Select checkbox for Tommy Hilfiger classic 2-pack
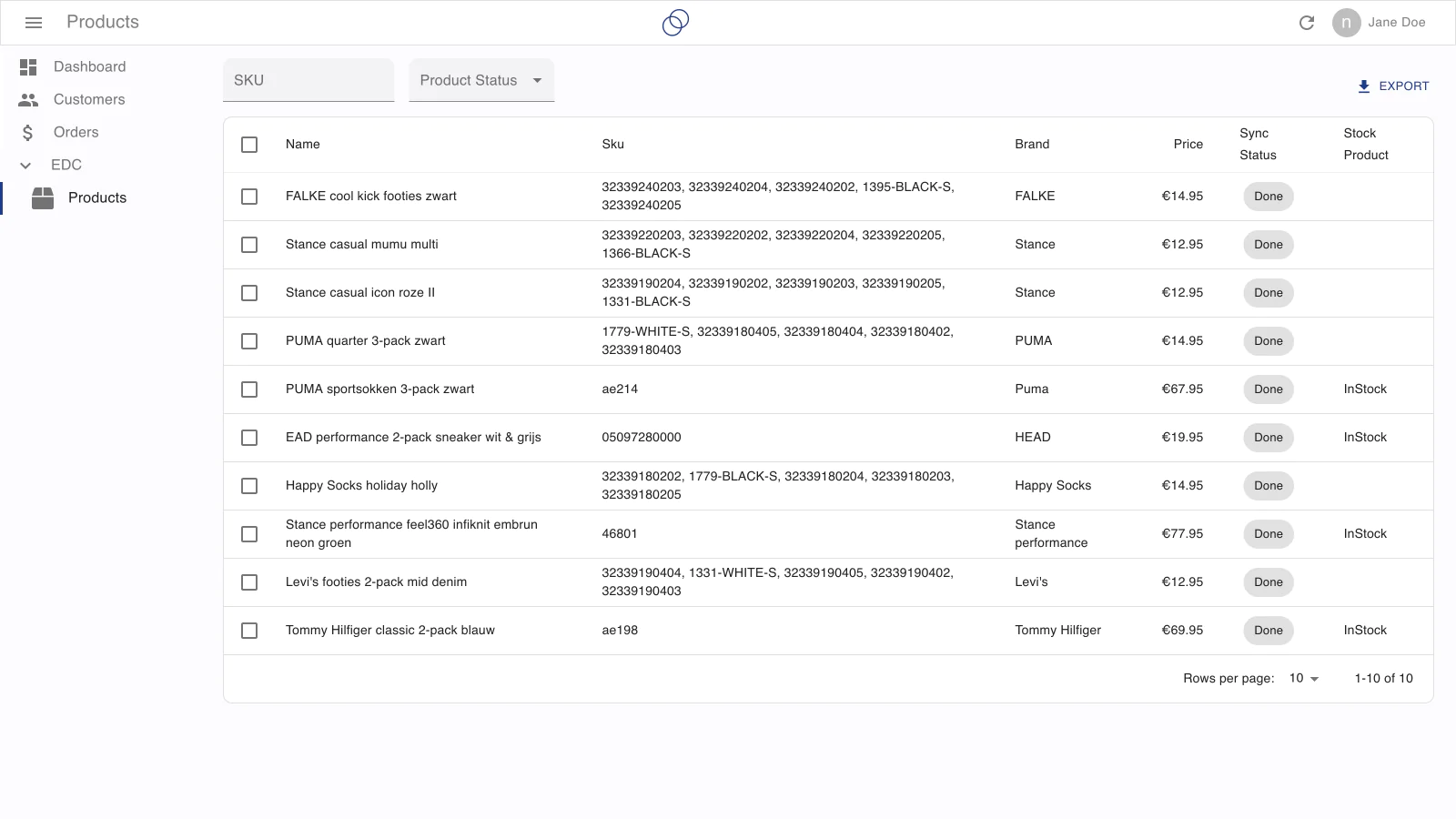 [x=249, y=631]
